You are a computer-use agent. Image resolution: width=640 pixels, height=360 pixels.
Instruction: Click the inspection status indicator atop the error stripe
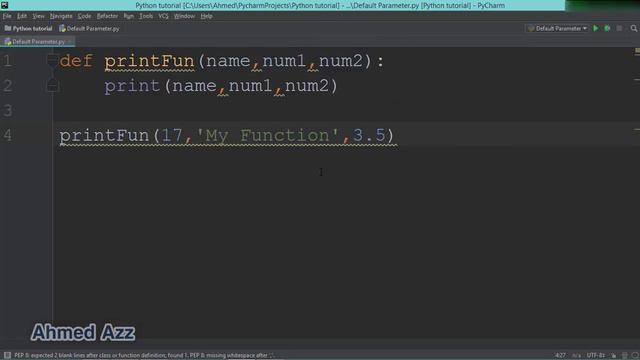pyautogui.click(x=637, y=51)
